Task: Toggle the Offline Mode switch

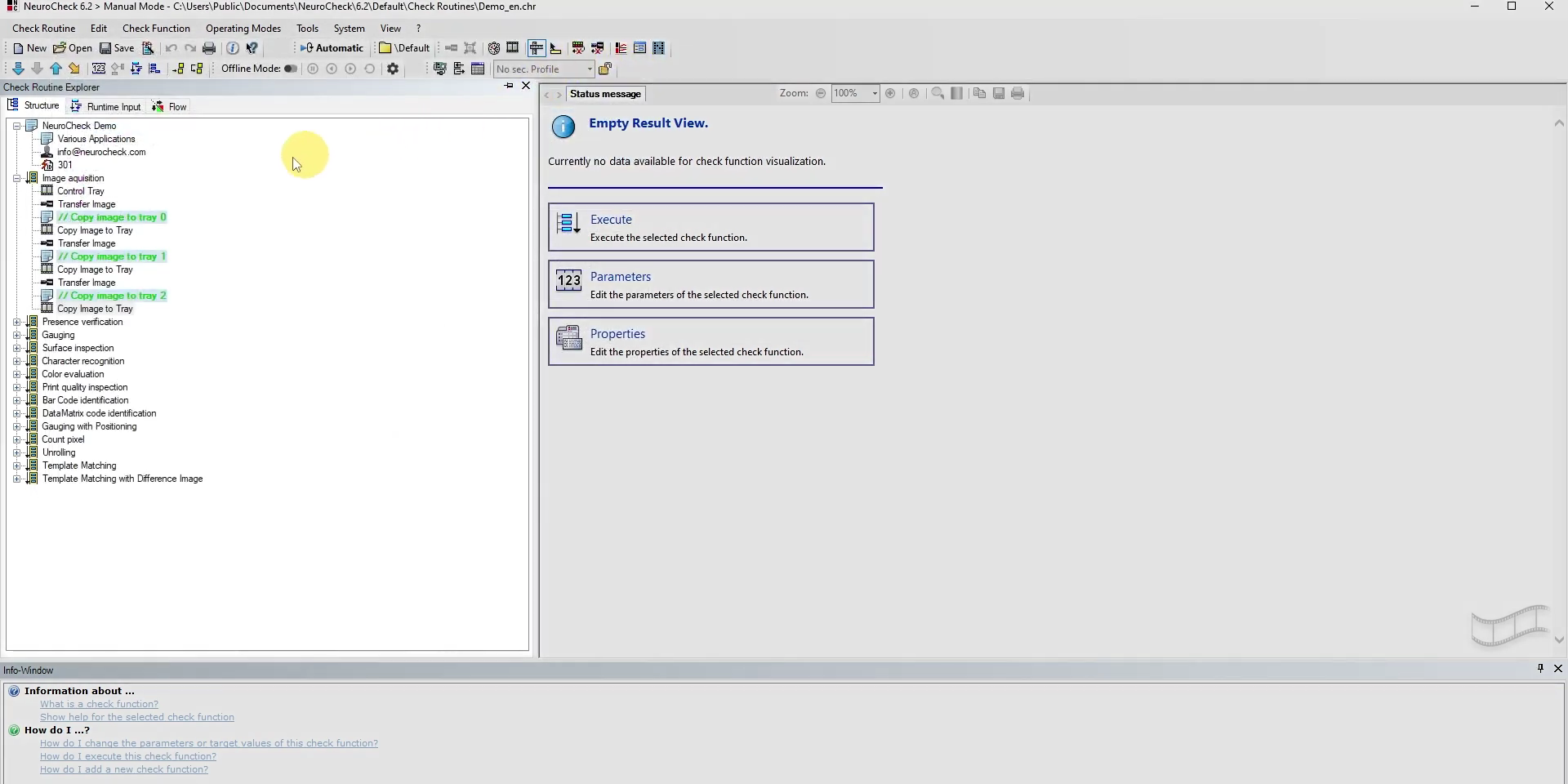Action: [290, 69]
